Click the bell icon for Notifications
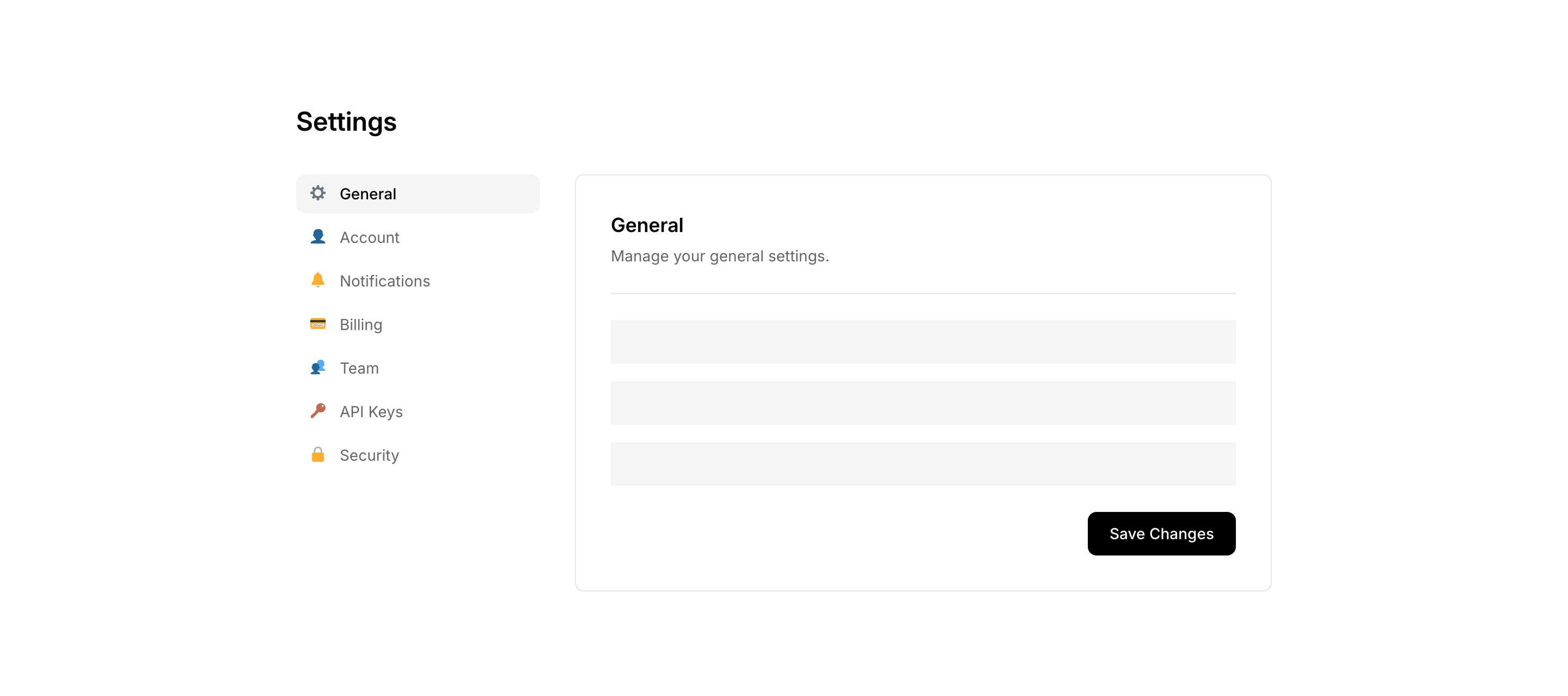 pos(318,280)
